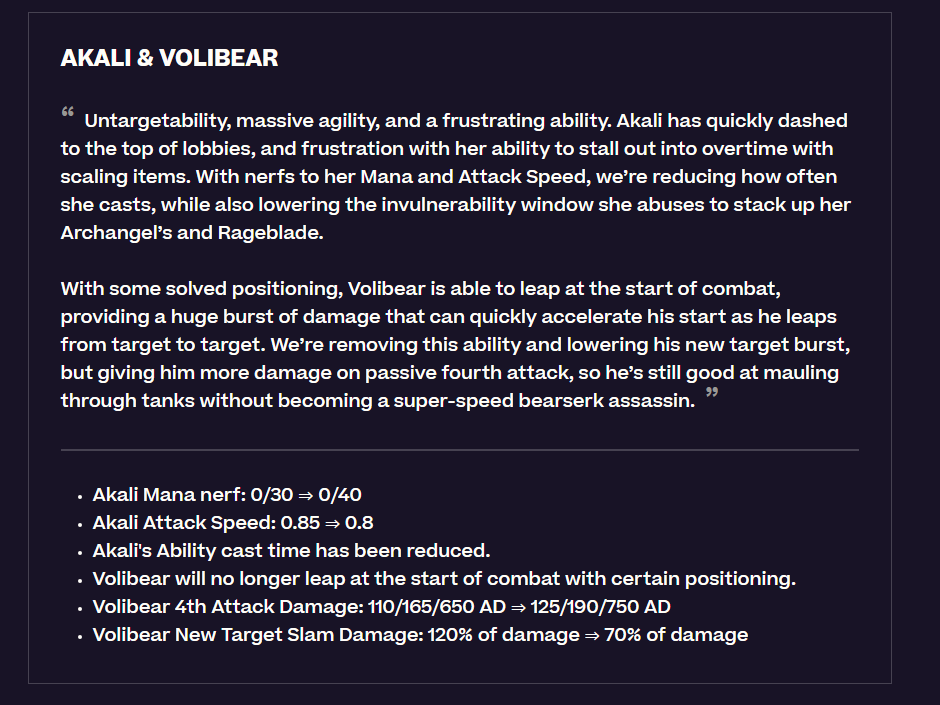
Task: Click the horizontal divider below the quote
Action: [x=460, y=450]
